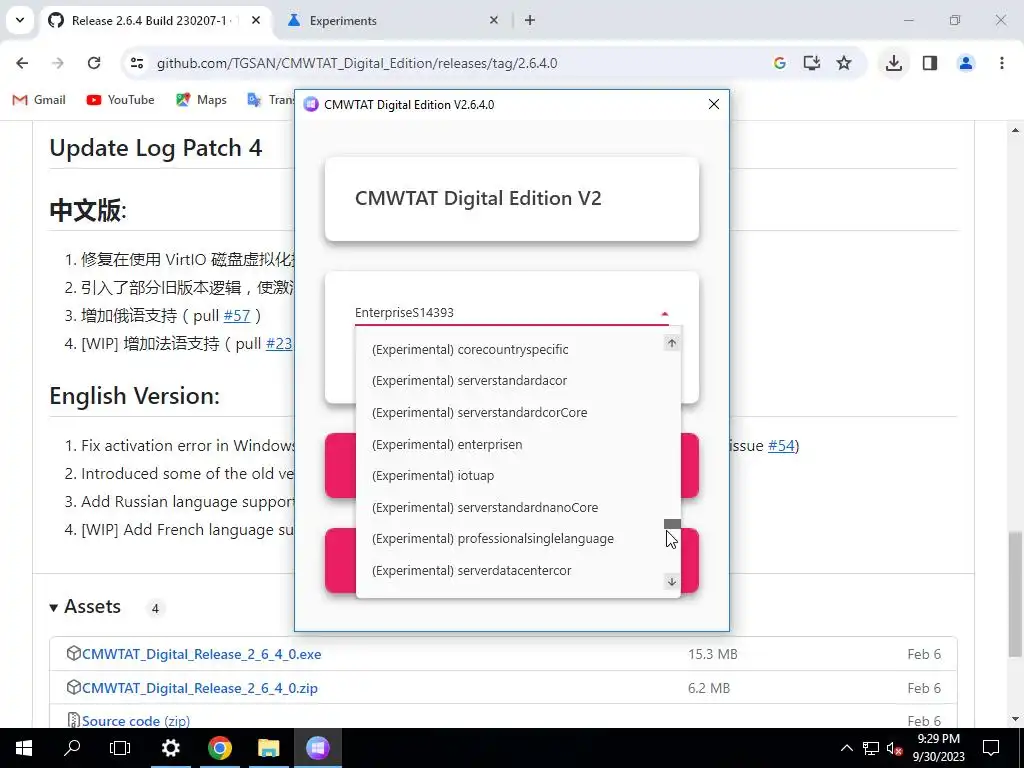Open Chrome profile avatar
Viewport: 1024px width, 768px height.
click(x=966, y=63)
